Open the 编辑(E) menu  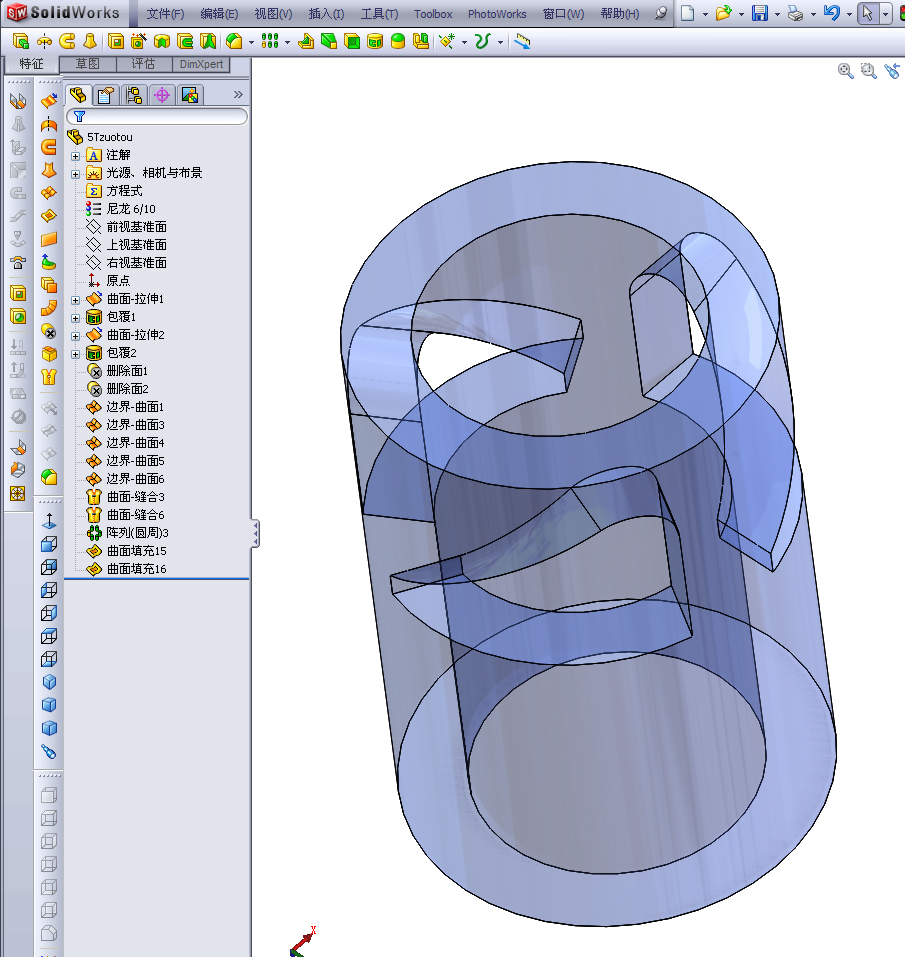pos(219,13)
